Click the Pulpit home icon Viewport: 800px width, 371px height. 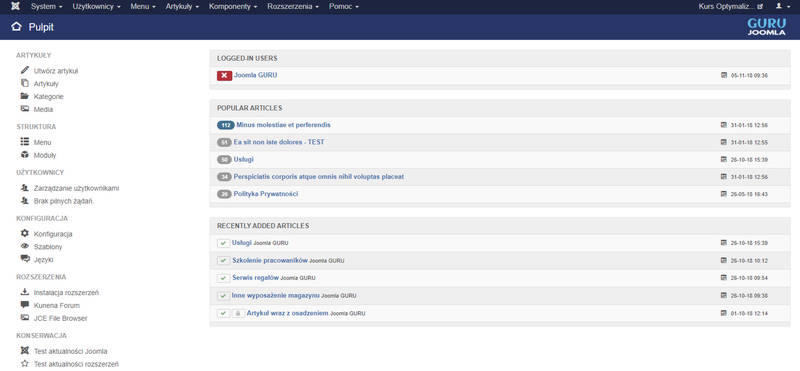point(16,27)
